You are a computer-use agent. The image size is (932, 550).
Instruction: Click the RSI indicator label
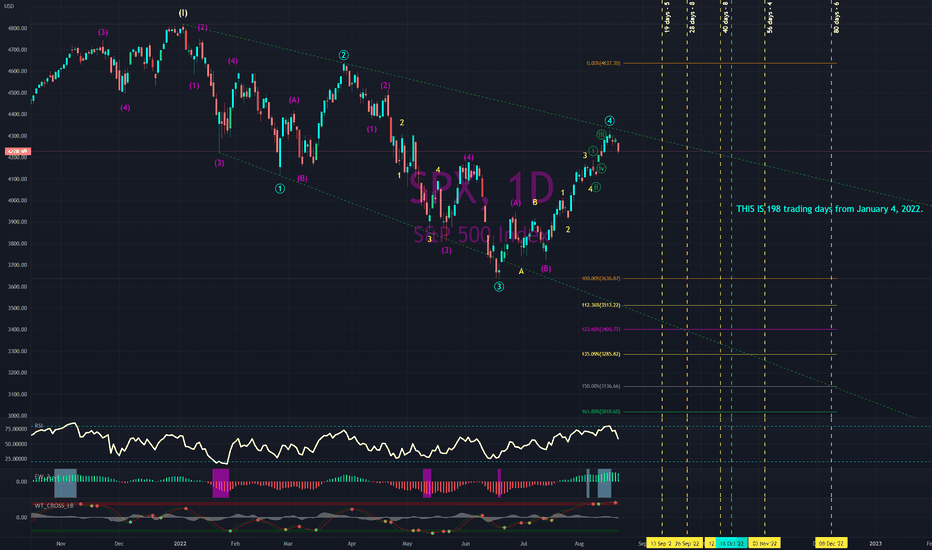point(39,426)
